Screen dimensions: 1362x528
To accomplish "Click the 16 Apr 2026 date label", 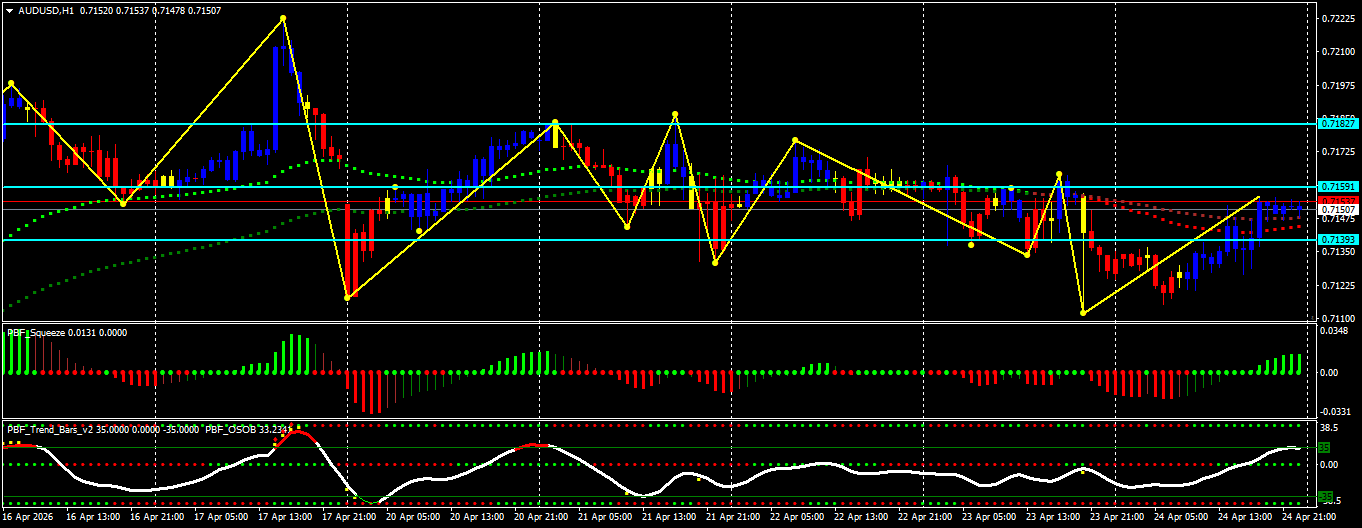I will point(27,518).
